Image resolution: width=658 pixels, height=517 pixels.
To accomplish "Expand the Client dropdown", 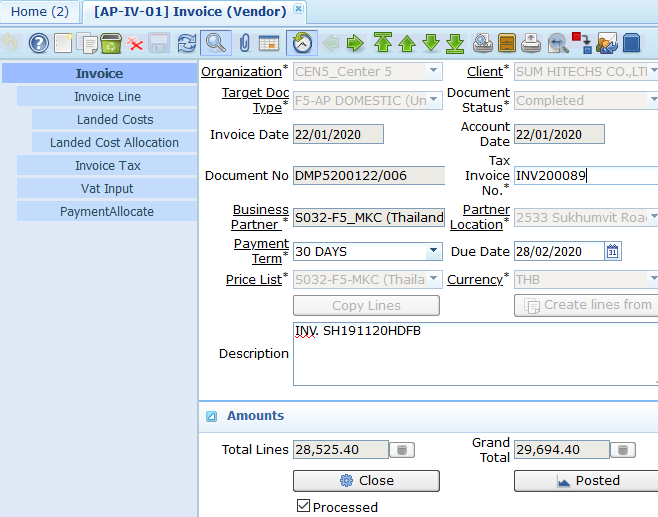I will pyautogui.click(x=654, y=71).
